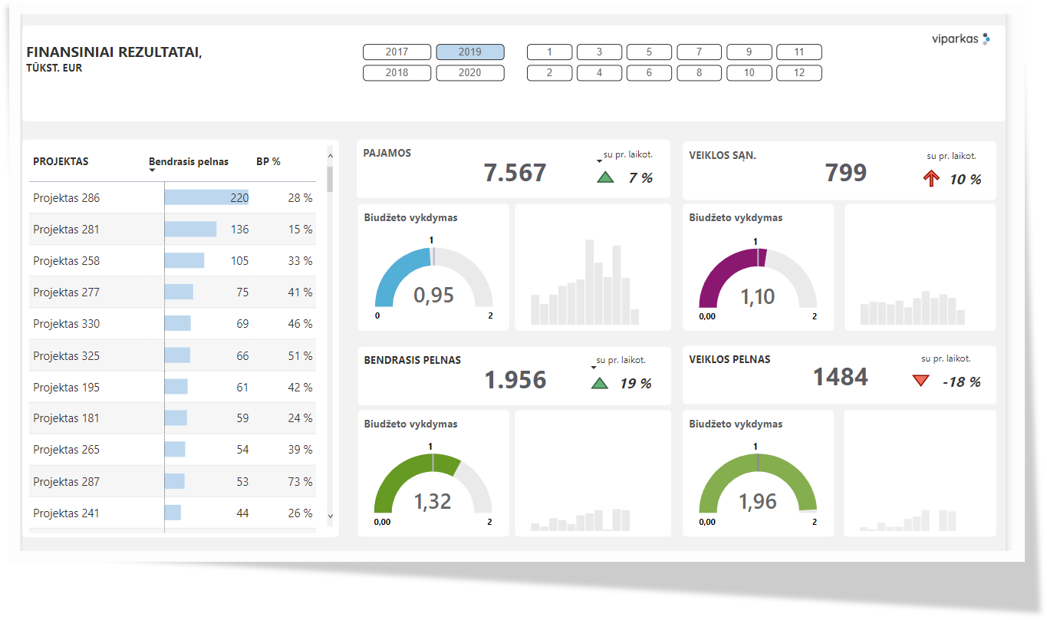Image resolution: width=1047 pixels, height=620 pixels.
Task: Click red down triangle in Veiklos pelnas card
Action: 920,381
